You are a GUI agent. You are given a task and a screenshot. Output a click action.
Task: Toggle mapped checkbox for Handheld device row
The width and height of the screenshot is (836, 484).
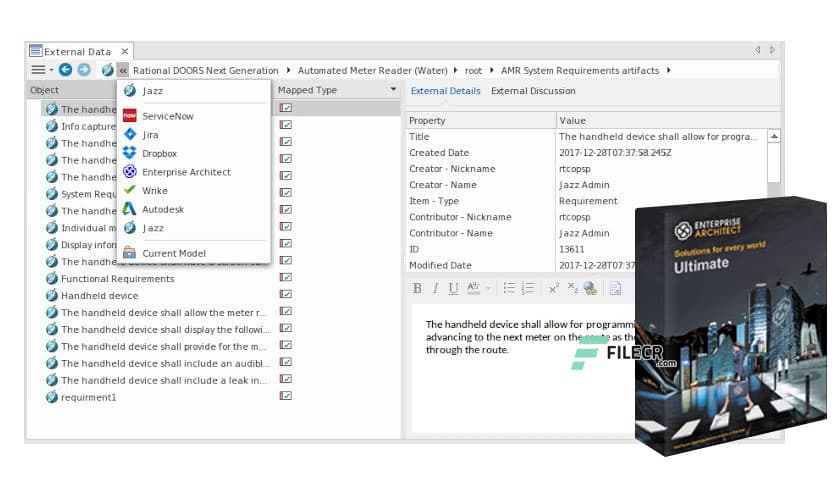(x=286, y=294)
